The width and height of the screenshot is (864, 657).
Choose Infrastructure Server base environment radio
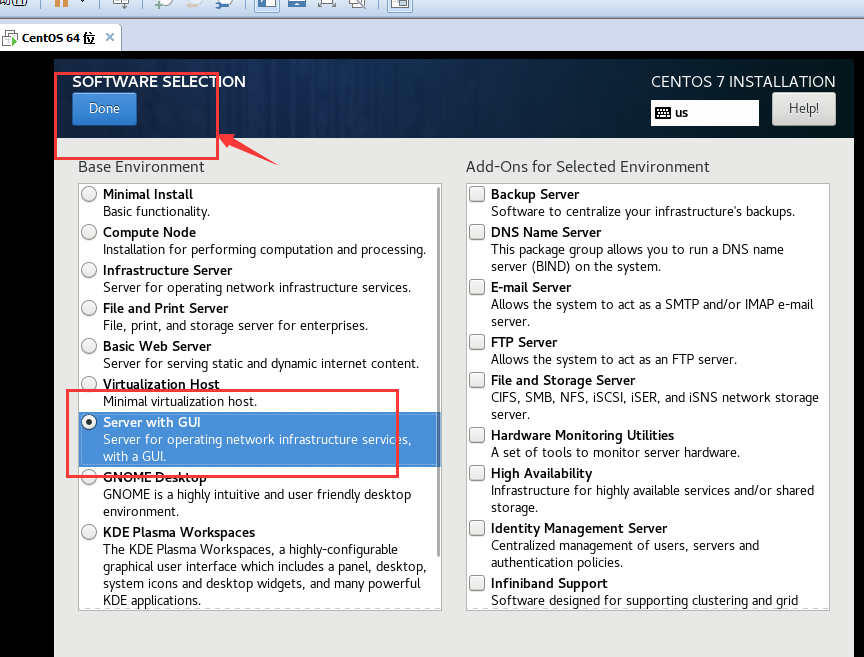point(89,270)
